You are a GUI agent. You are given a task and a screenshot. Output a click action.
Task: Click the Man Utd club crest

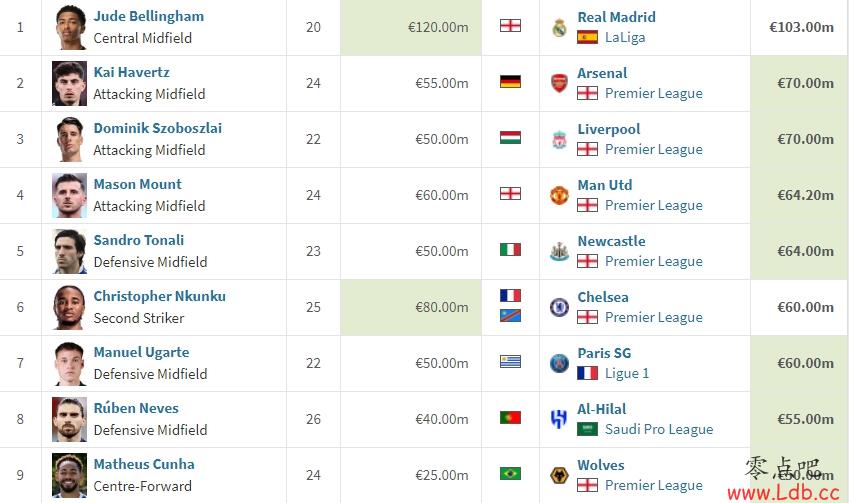(559, 195)
